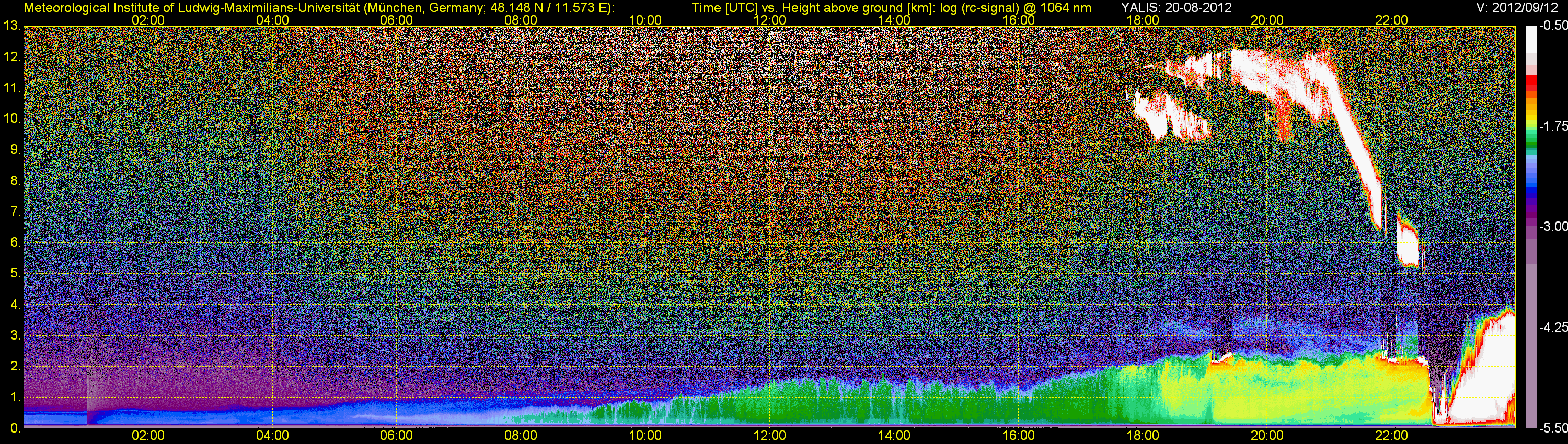The image size is (1568, 444).
Task: Click '12:00' on the lower time axis
Action: point(769,436)
